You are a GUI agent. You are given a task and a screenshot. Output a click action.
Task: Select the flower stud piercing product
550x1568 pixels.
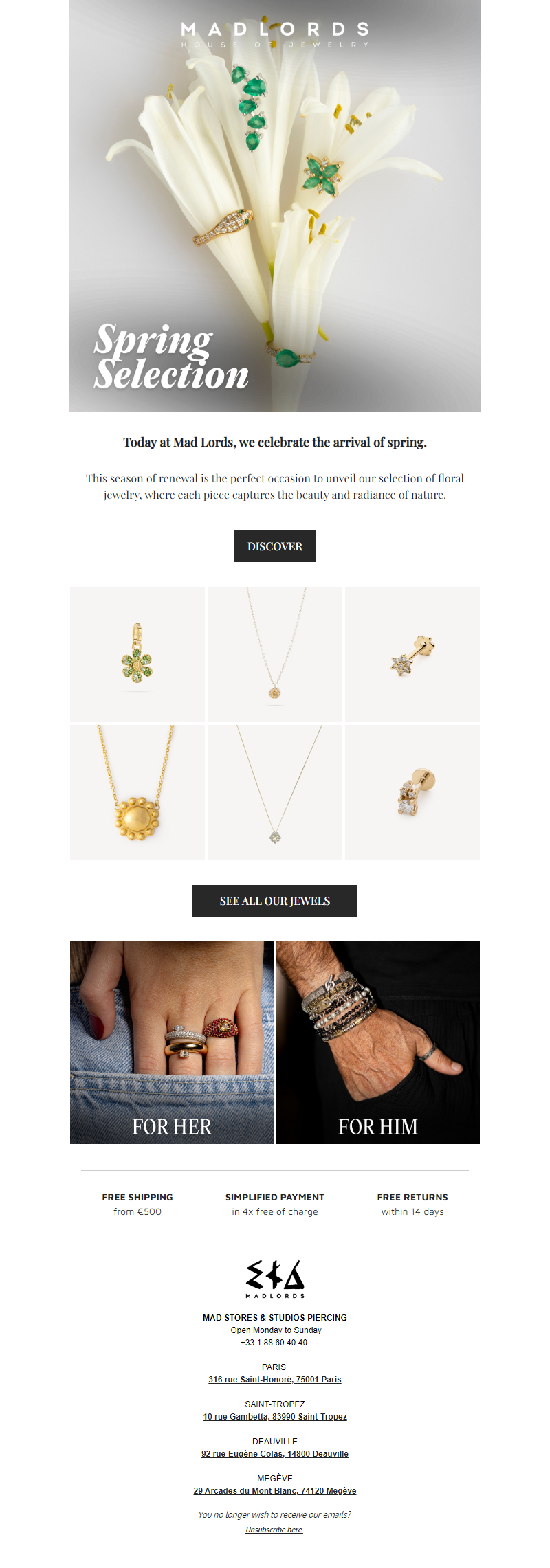(x=412, y=654)
